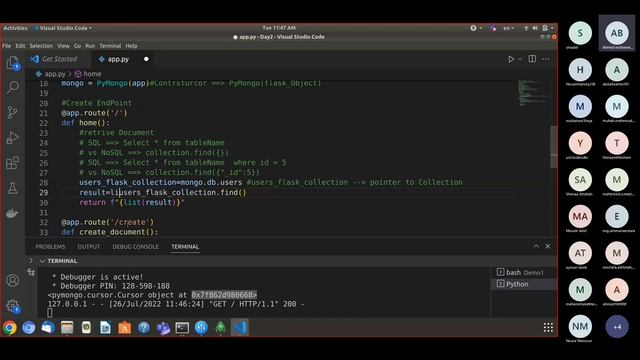Open LibreOffice Writer from dock
The height and width of the screenshot is (360, 640).
(x=105, y=328)
